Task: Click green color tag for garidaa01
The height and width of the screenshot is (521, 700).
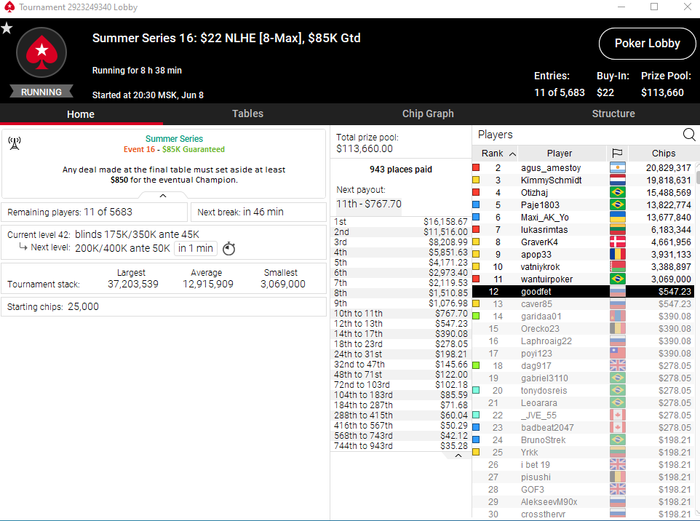Action: pyautogui.click(x=476, y=316)
